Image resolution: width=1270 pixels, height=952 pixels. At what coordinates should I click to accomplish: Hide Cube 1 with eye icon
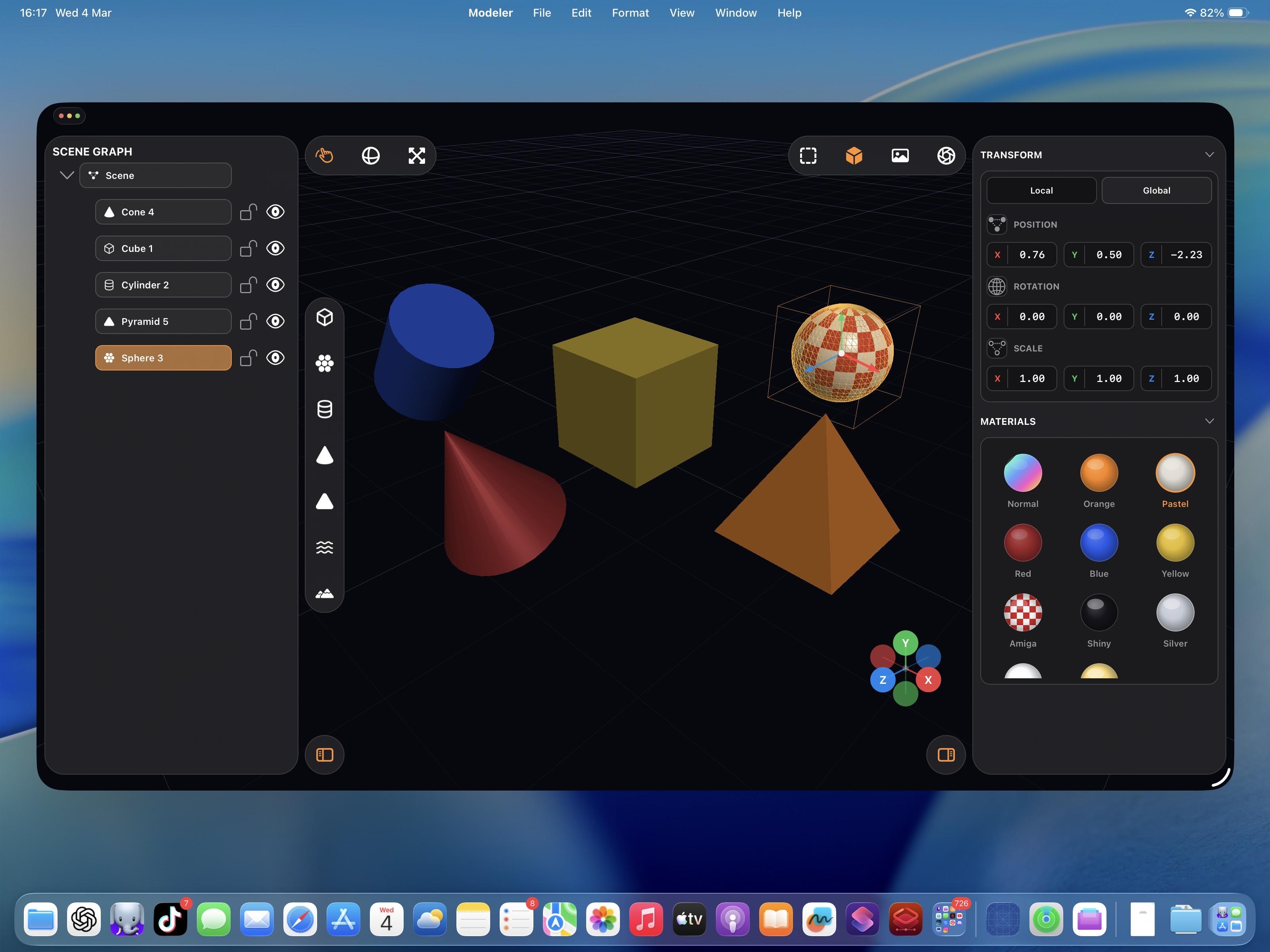click(275, 248)
